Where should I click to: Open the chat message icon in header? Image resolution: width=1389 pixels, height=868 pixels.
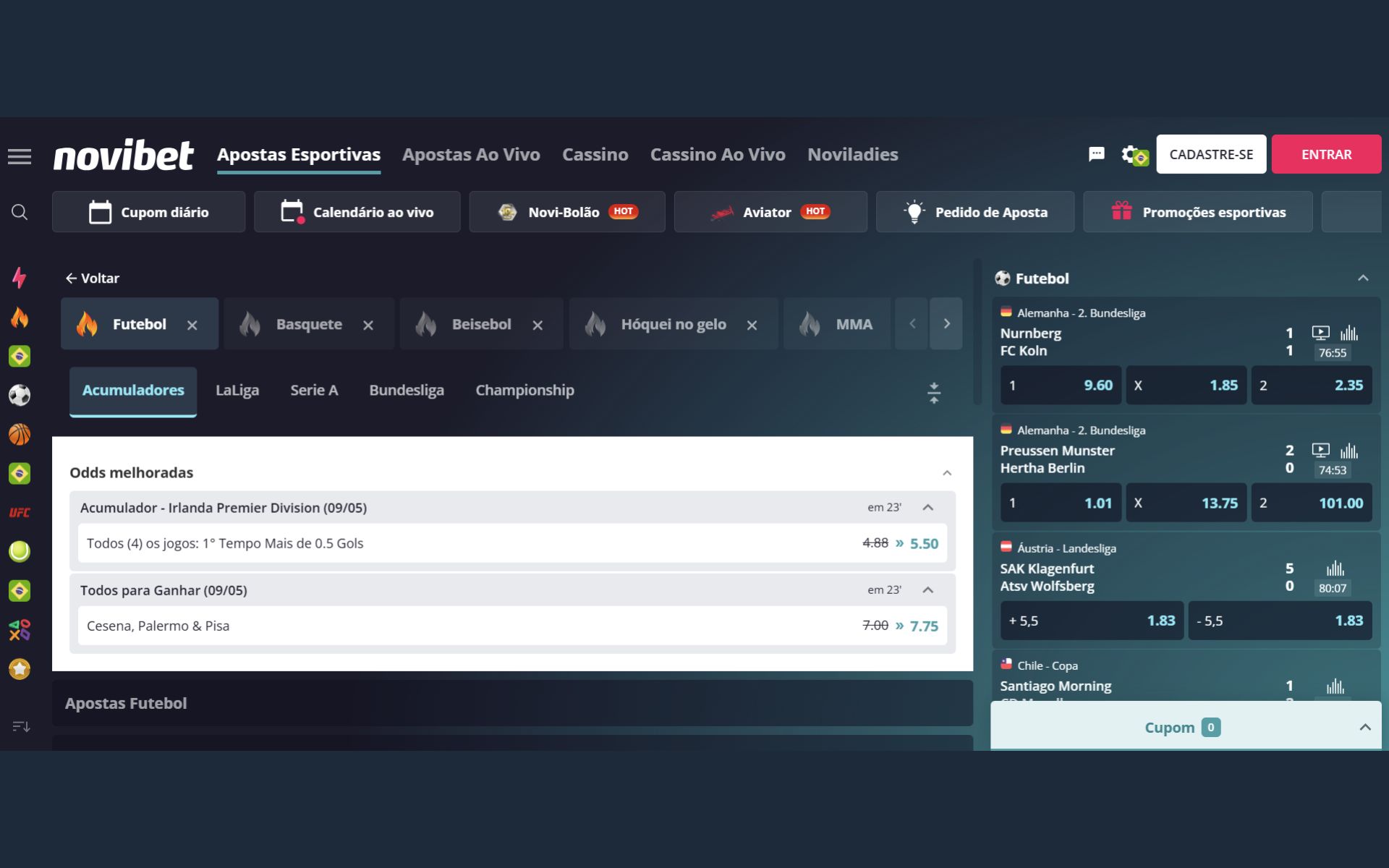coord(1097,154)
